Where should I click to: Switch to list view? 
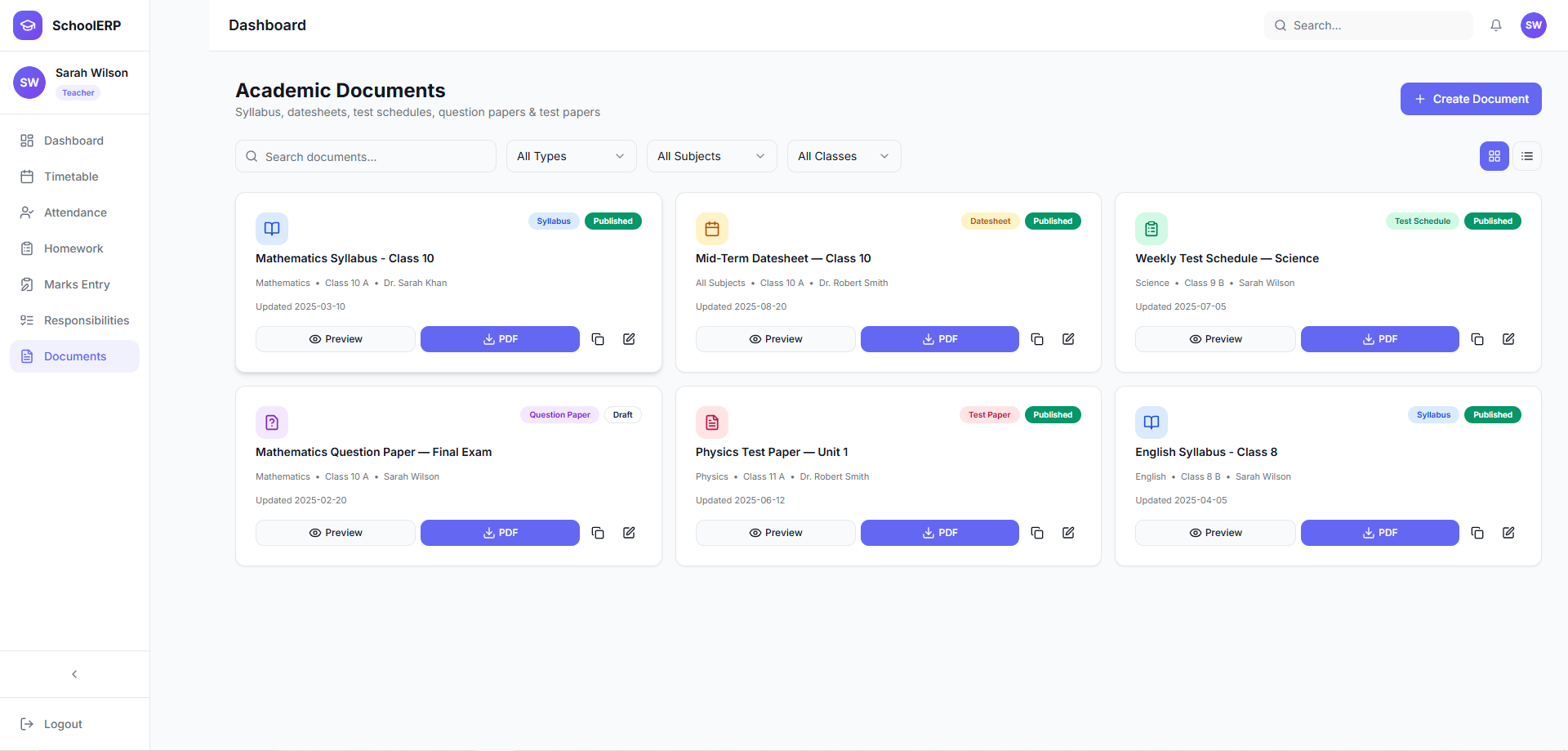(x=1527, y=156)
